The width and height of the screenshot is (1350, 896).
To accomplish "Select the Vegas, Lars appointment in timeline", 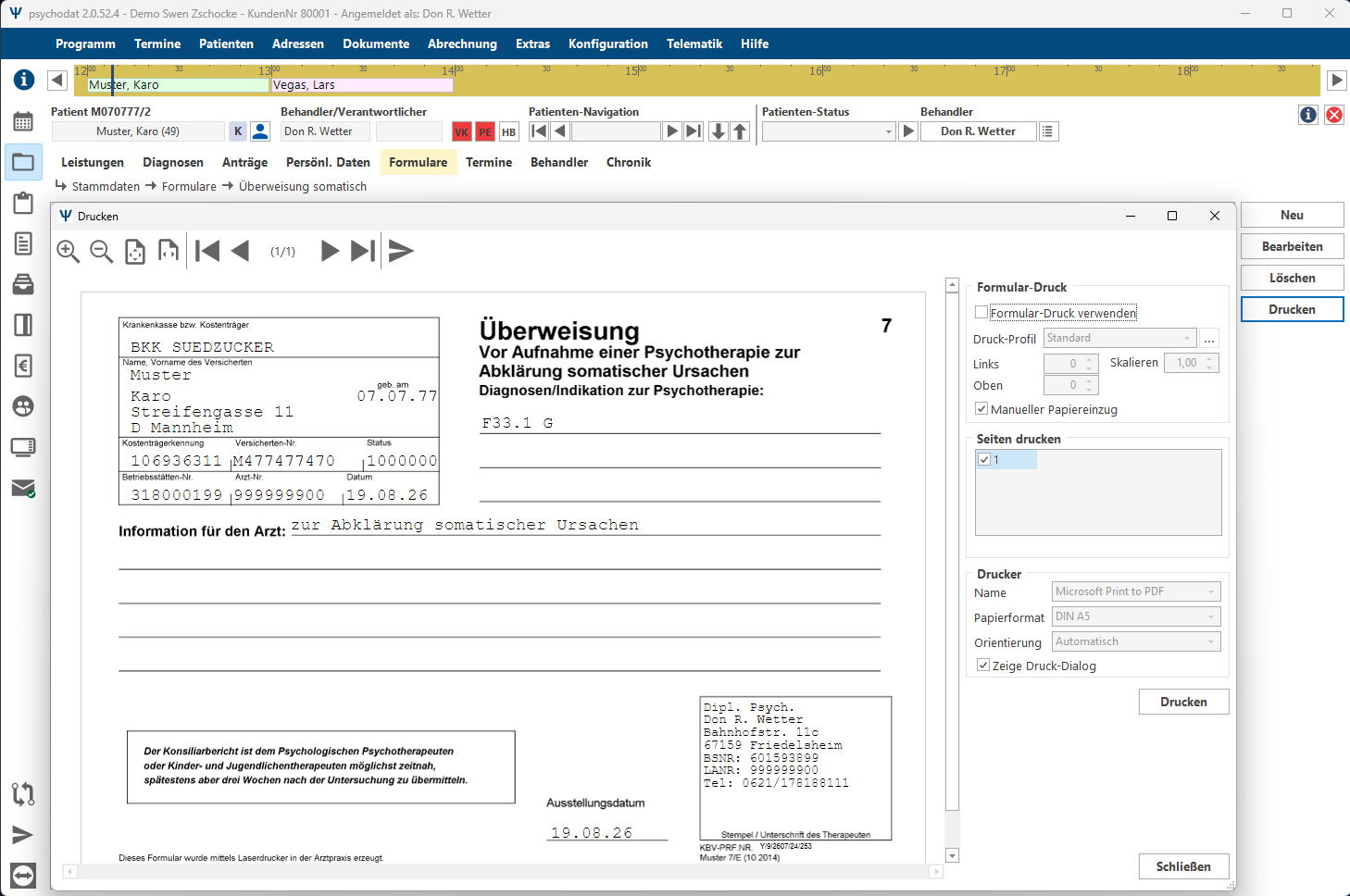I will point(362,84).
